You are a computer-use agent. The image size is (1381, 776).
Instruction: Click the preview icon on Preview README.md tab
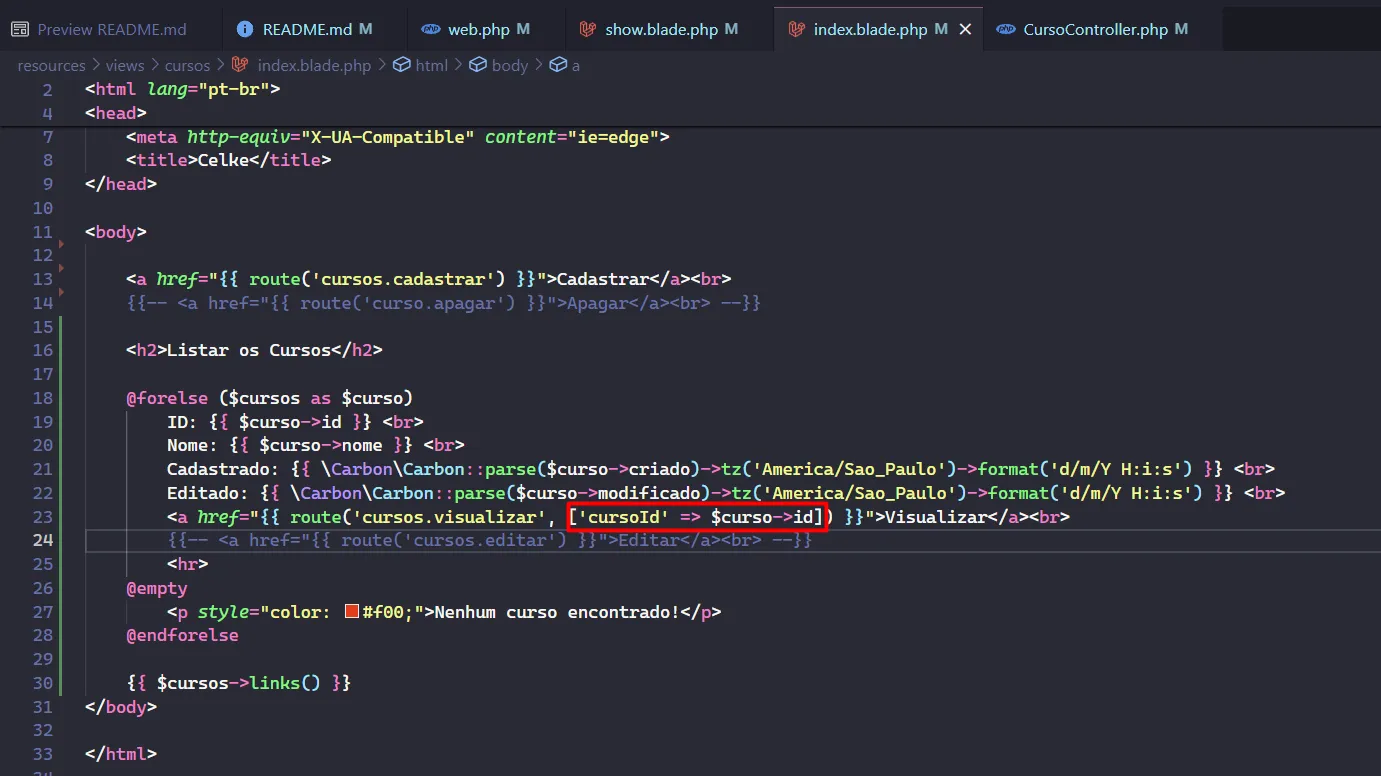(x=20, y=30)
